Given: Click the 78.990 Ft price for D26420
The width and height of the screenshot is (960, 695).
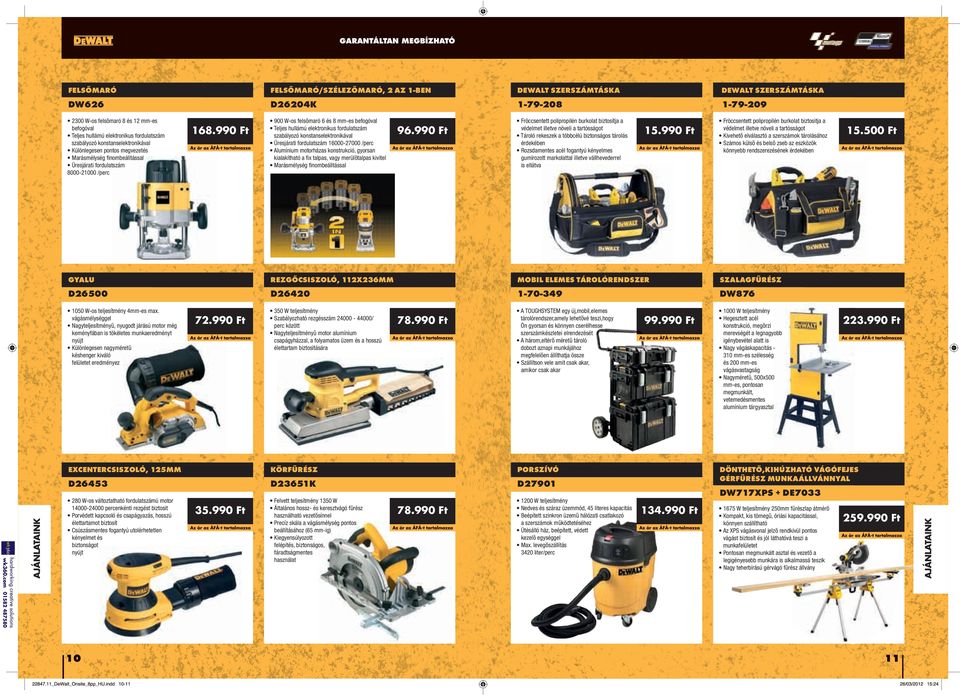Looking at the screenshot, I should click(x=422, y=320).
